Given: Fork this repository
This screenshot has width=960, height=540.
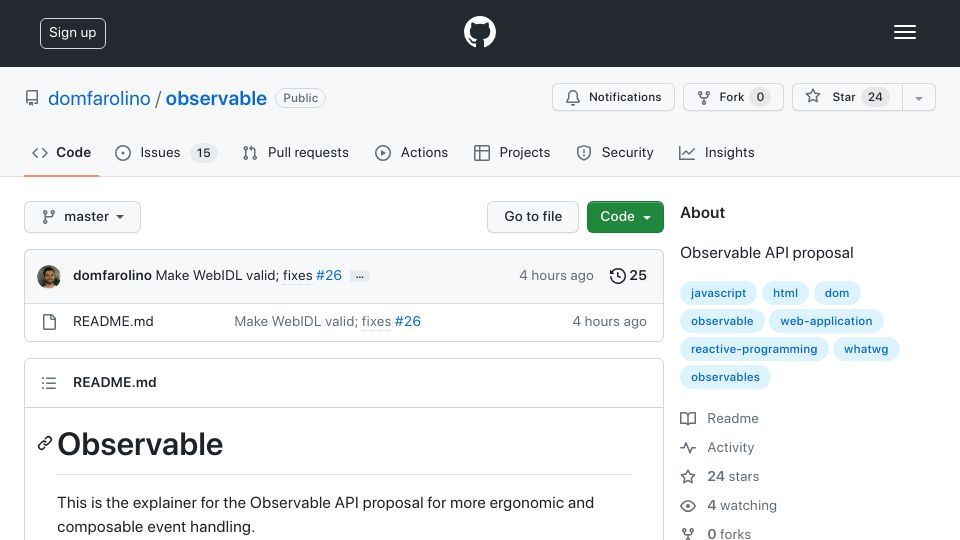Looking at the screenshot, I should point(733,97).
